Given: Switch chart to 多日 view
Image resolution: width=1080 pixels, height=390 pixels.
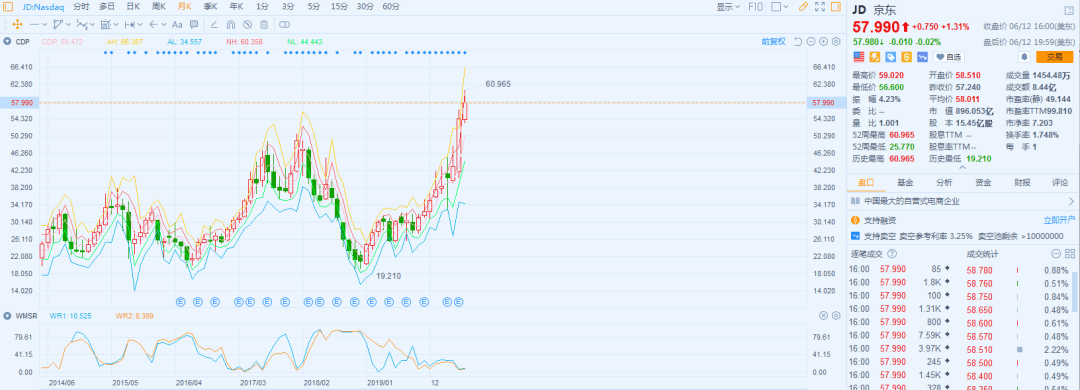Looking at the screenshot, I should click(x=107, y=6).
